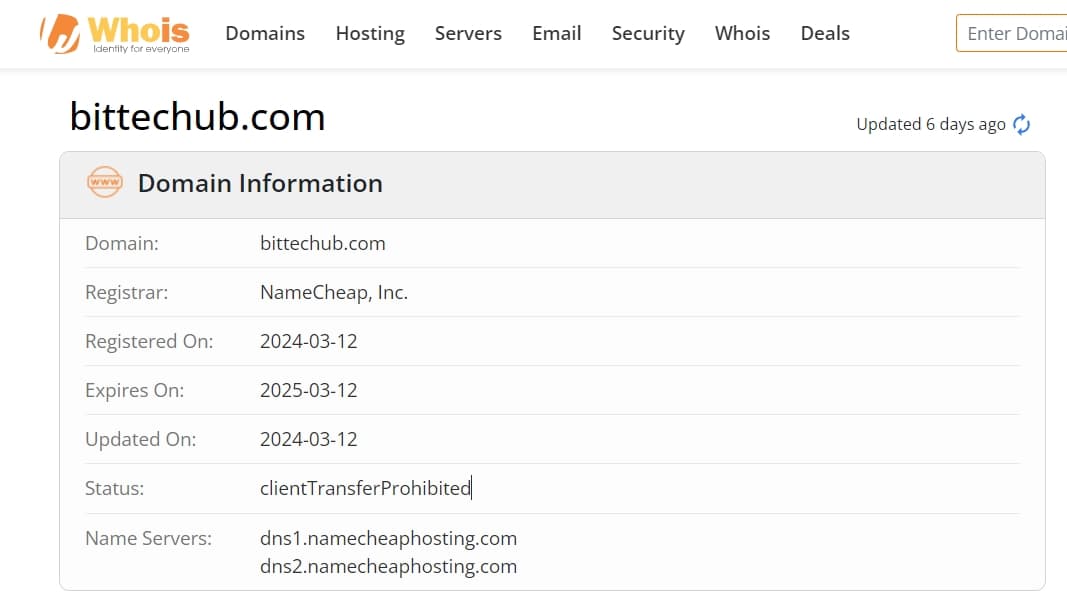Image resolution: width=1067 pixels, height=604 pixels.
Task: Click the Registered On date 2024-03-12
Action: point(308,341)
